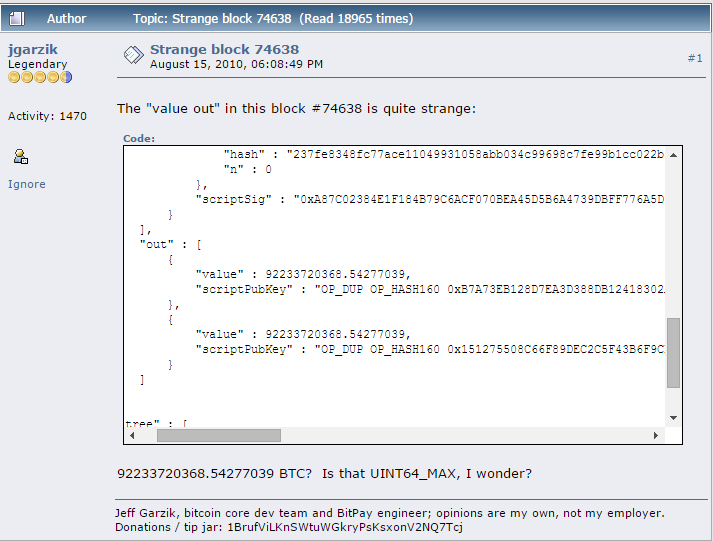The height and width of the screenshot is (541, 713).
Task: Click the Author column header
Action: coord(66,19)
